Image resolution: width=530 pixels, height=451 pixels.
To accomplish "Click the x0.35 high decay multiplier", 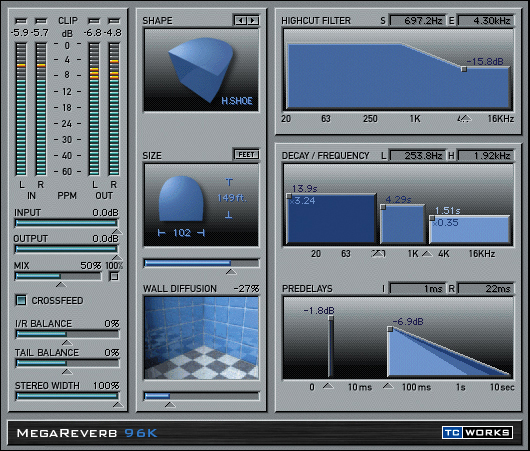I will (x=446, y=223).
